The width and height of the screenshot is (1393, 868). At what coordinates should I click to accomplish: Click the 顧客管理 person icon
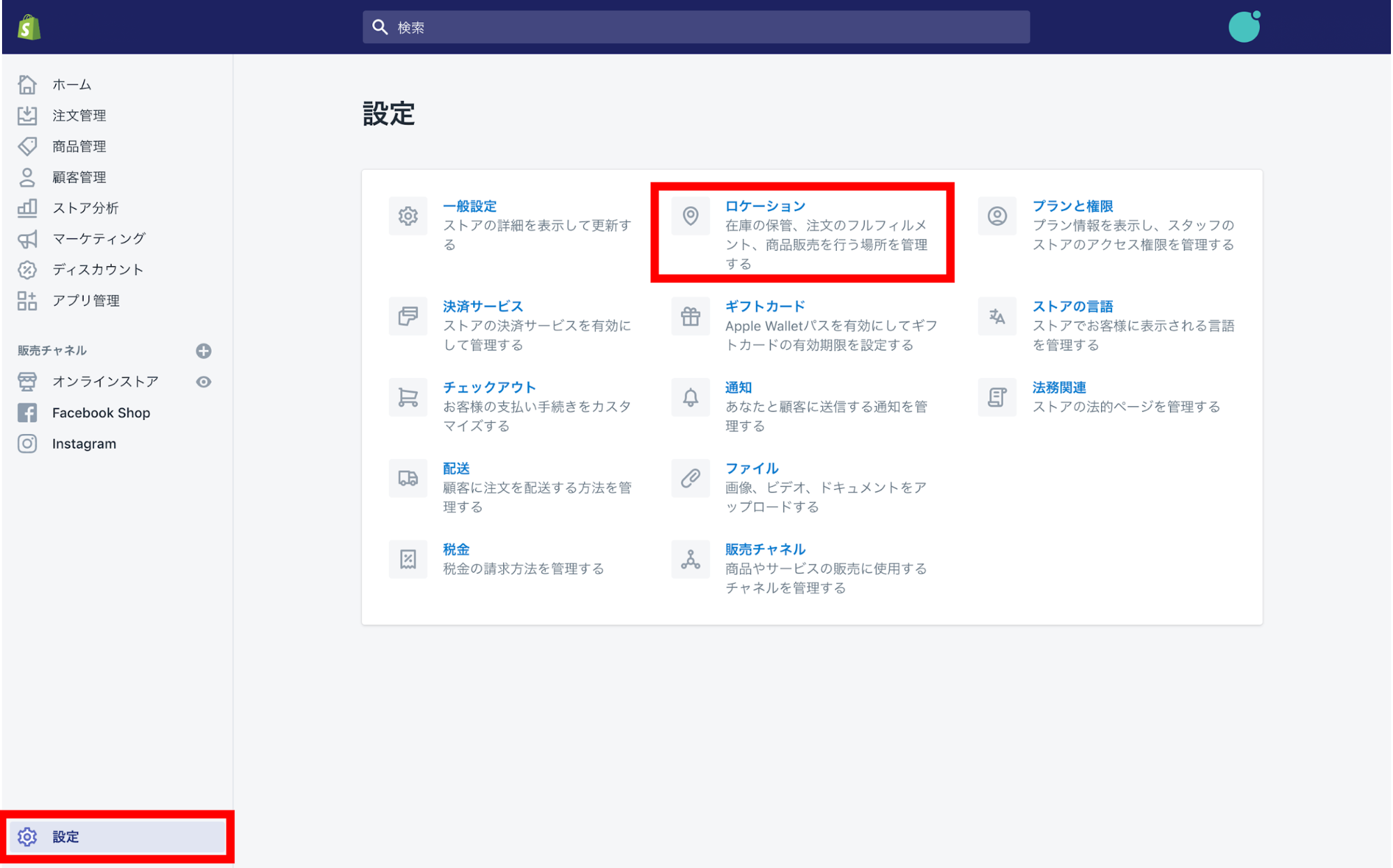(27, 177)
